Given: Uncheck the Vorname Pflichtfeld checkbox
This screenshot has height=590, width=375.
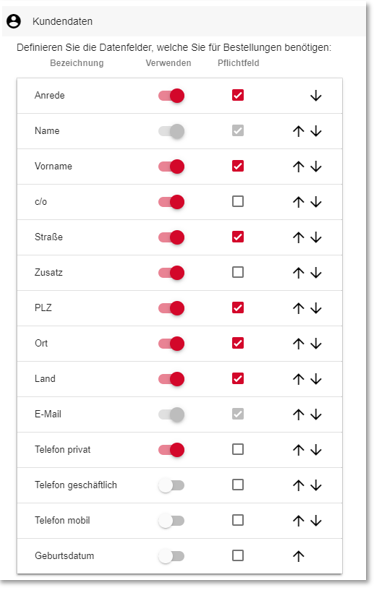Looking at the screenshot, I should point(238,166).
